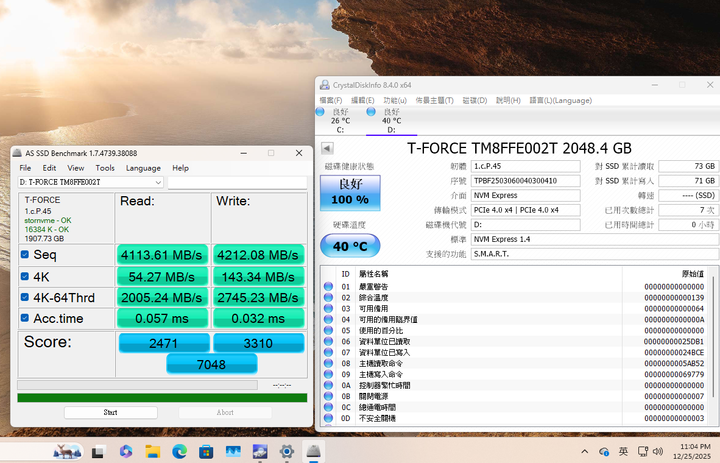Open File Explorer from the taskbar
Viewport: 720px width, 463px height.
click(152, 452)
